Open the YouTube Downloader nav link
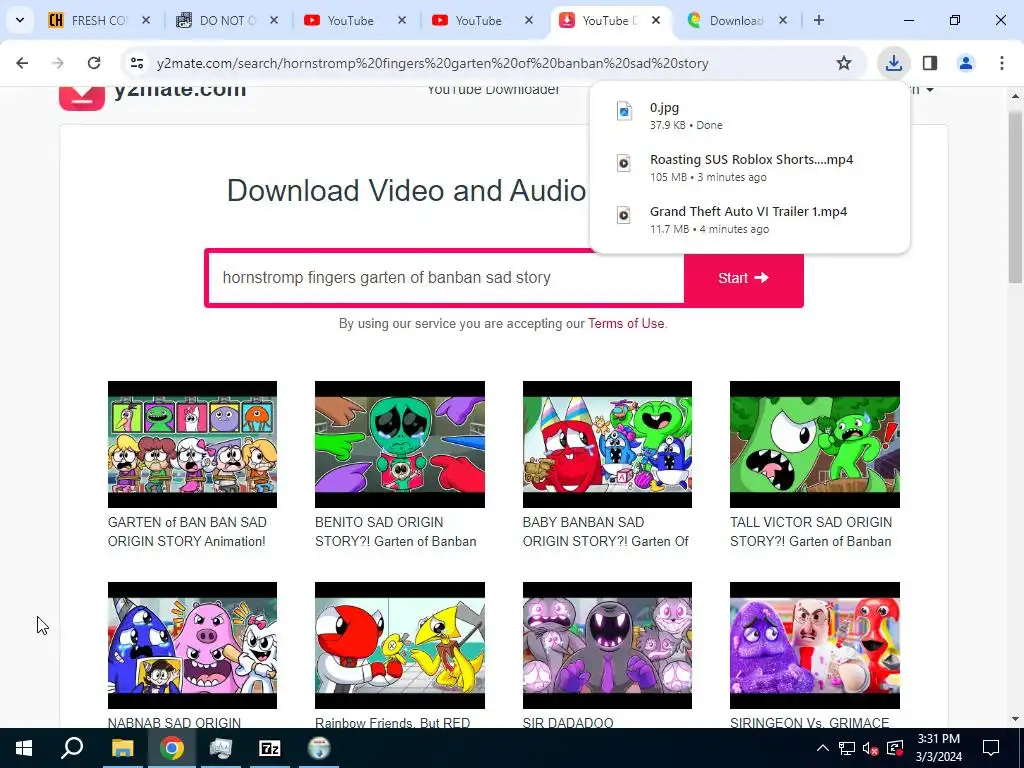Screen dimensions: 1024x768 (493, 91)
